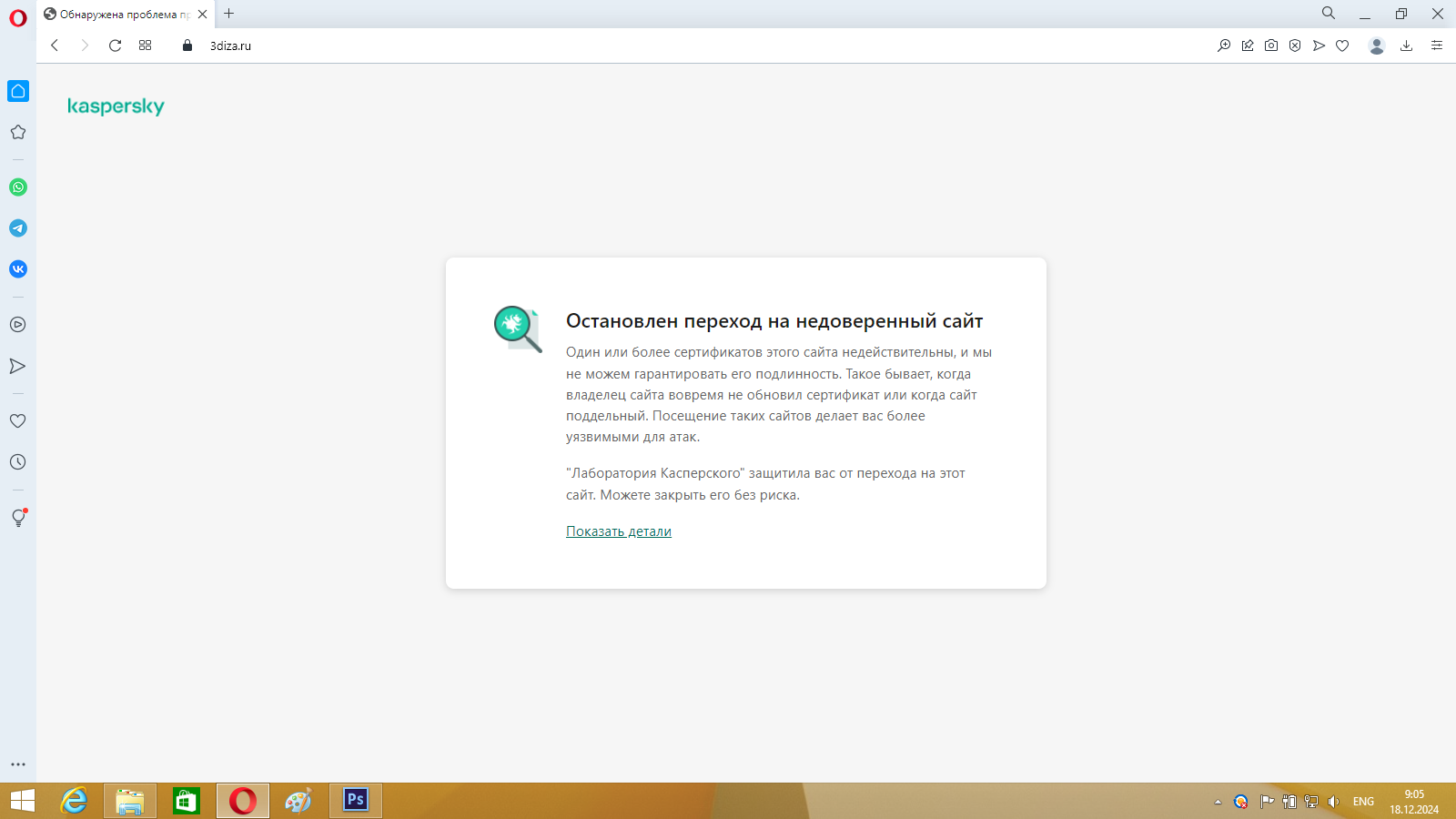Close the Kaspersky warning tab
The width and height of the screenshot is (1456, 819).
click(202, 14)
